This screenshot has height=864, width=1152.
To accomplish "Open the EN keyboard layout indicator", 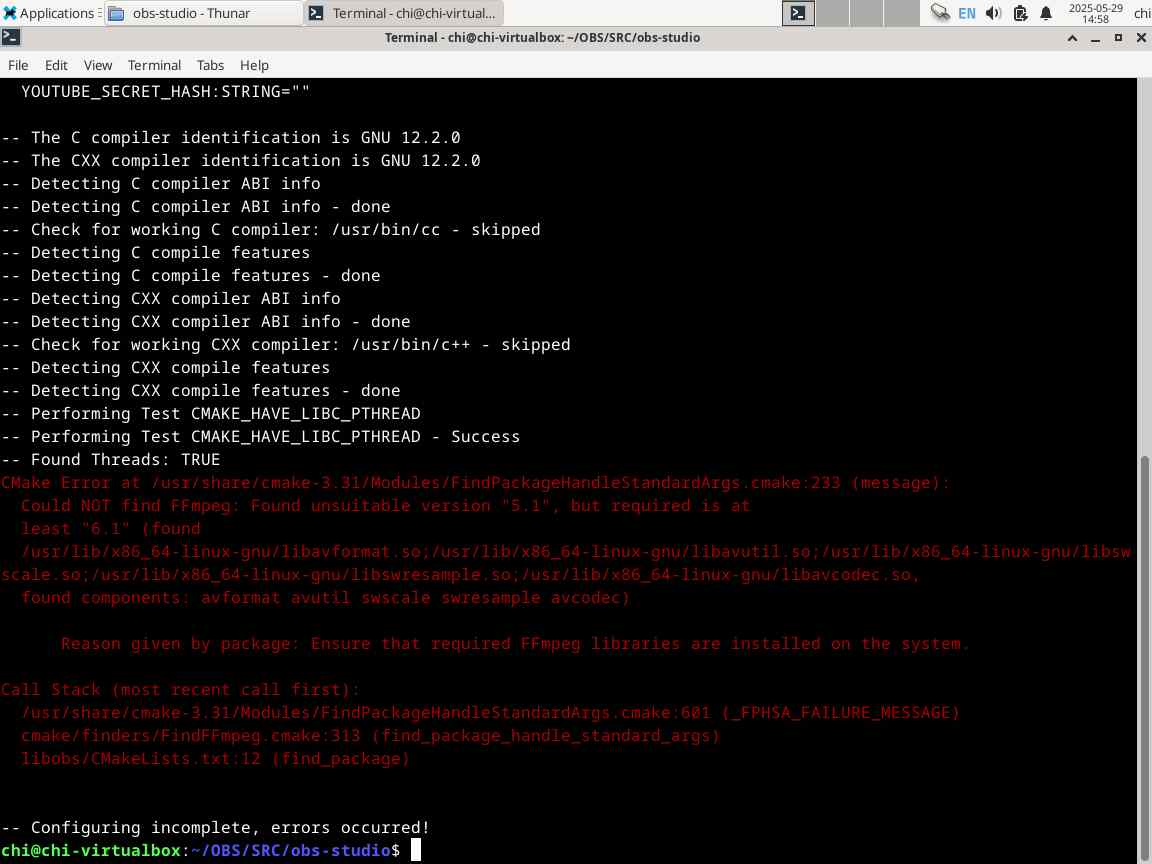I will tap(967, 13).
